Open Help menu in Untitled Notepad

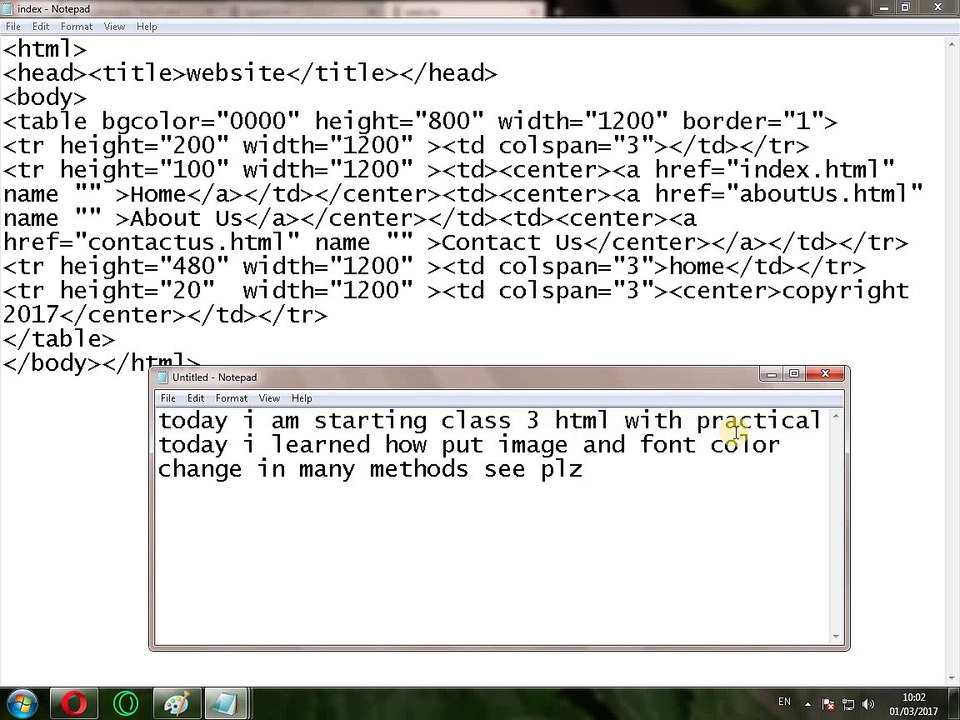pyautogui.click(x=301, y=398)
